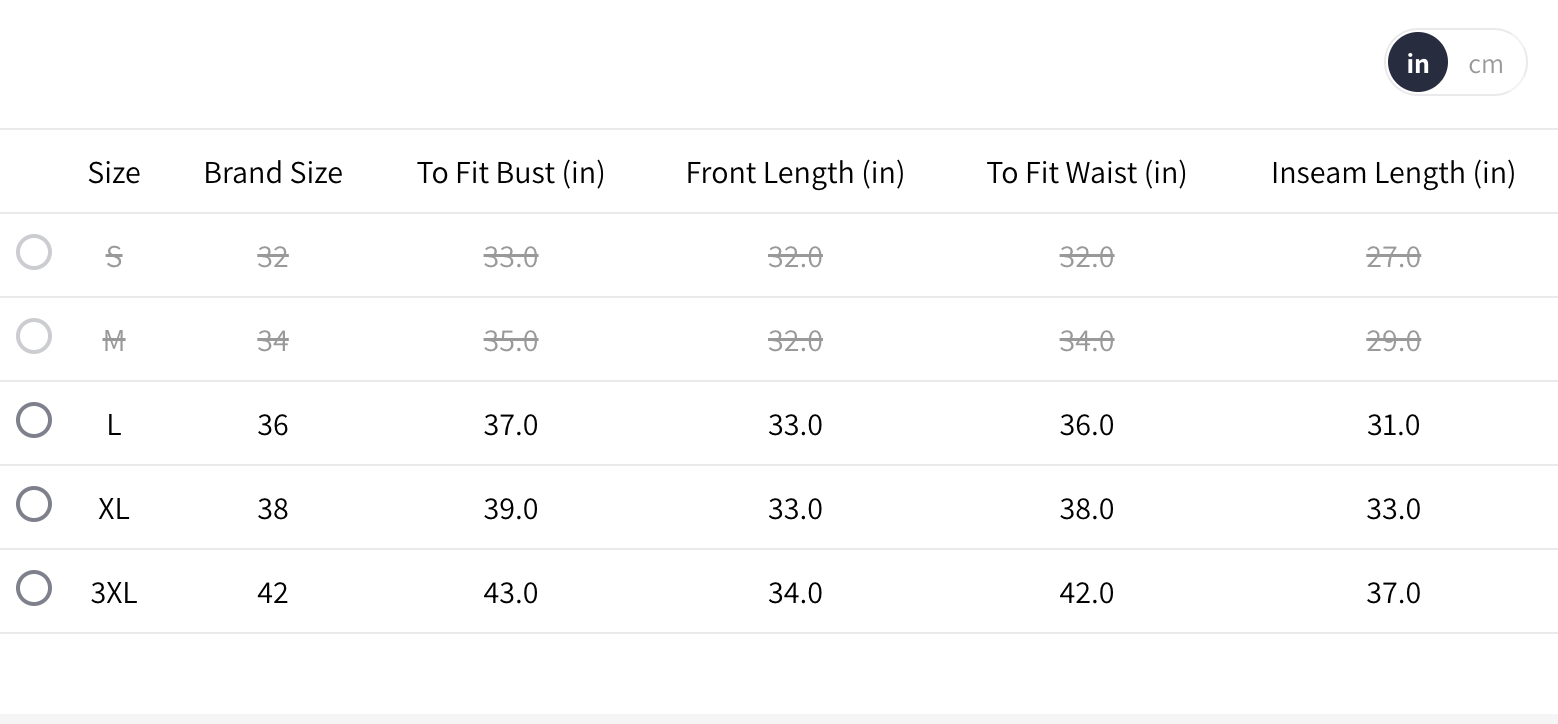The height and width of the screenshot is (724, 1558).
Task: Click the Front Length column header
Action: [795, 173]
